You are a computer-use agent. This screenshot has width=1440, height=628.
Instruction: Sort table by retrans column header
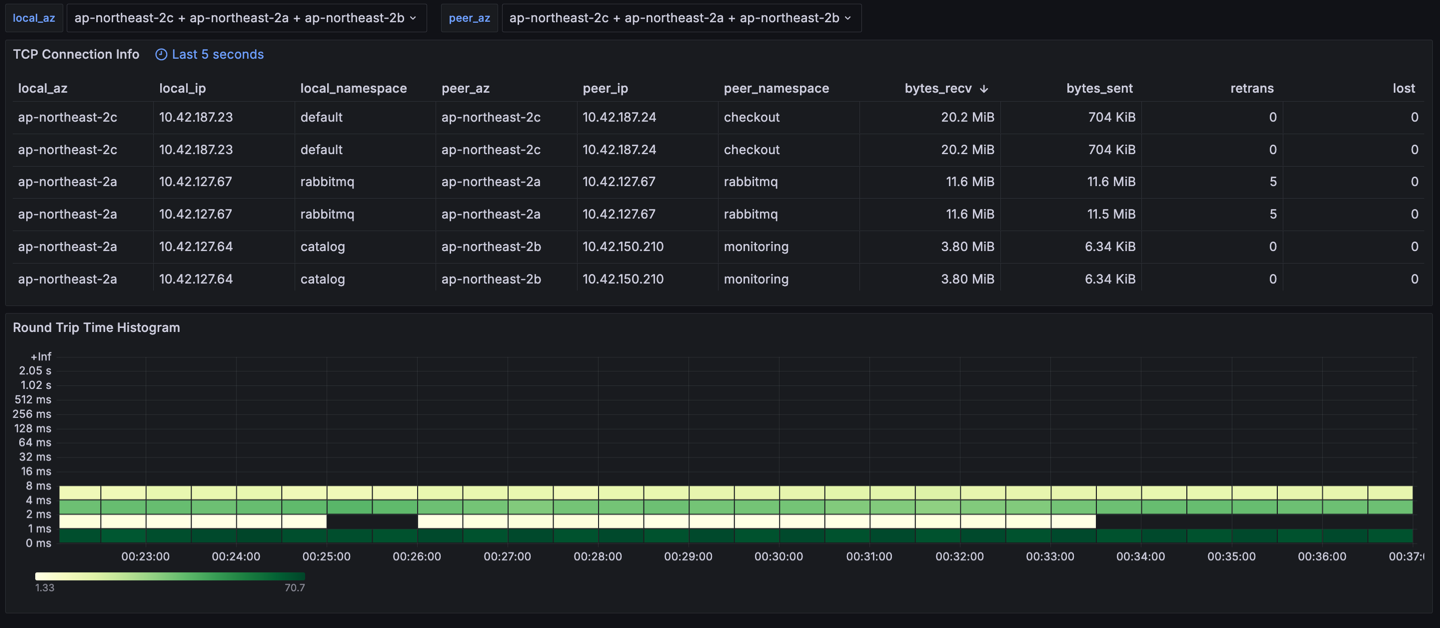point(1252,88)
